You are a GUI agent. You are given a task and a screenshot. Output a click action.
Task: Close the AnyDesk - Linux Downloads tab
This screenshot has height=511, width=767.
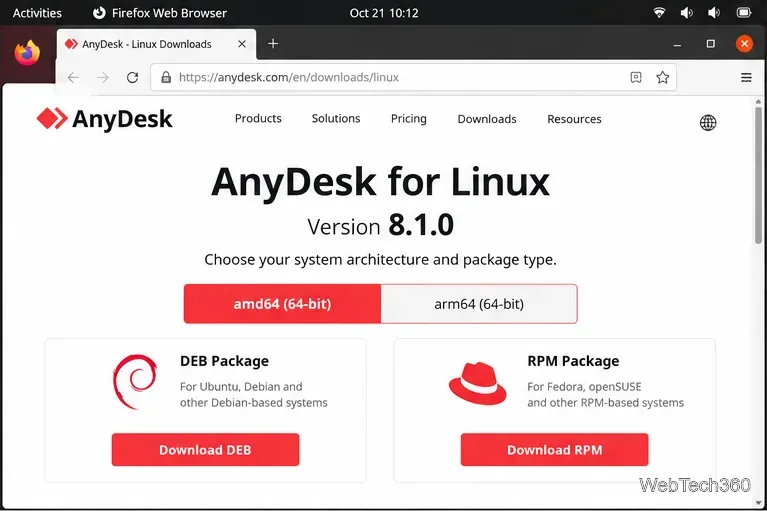pyautogui.click(x=242, y=44)
